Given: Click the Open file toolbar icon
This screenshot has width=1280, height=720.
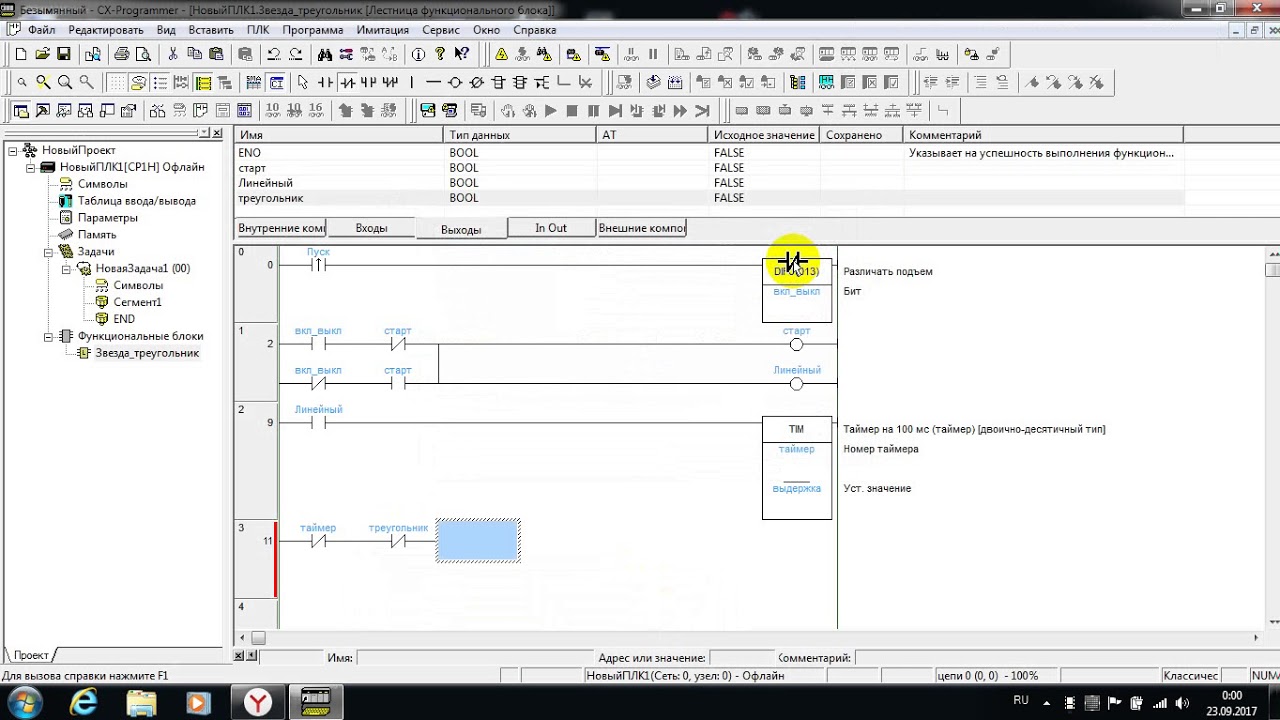Looking at the screenshot, I should pos(43,54).
